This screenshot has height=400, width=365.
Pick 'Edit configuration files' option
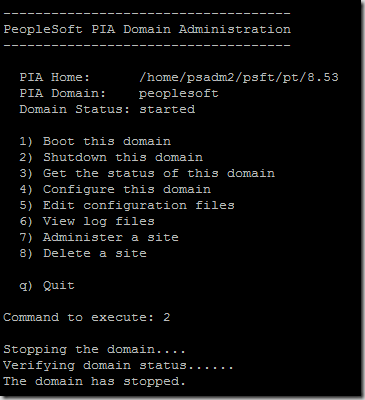[x=127, y=205]
